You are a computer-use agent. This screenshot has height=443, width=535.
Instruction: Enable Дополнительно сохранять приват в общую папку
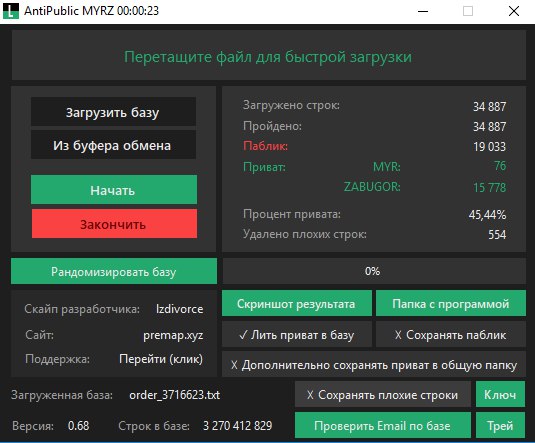374,365
